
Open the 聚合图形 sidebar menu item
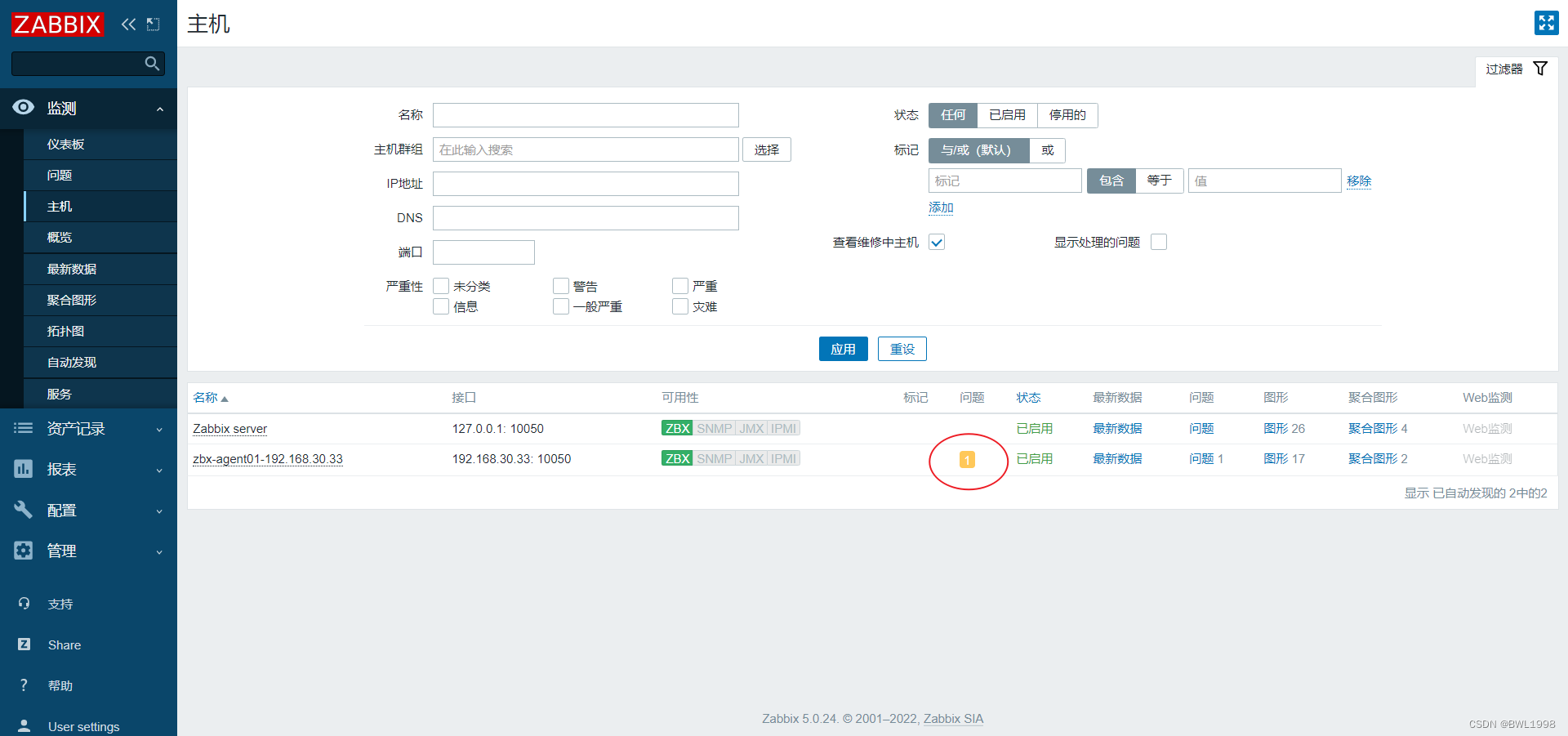click(100, 300)
